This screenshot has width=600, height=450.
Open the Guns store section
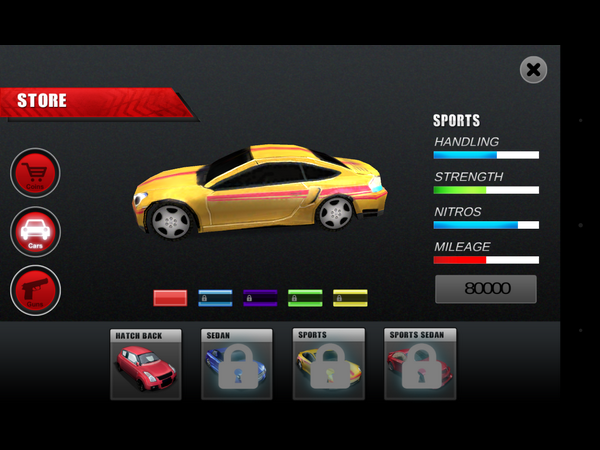pyautogui.click(x=35, y=290)
